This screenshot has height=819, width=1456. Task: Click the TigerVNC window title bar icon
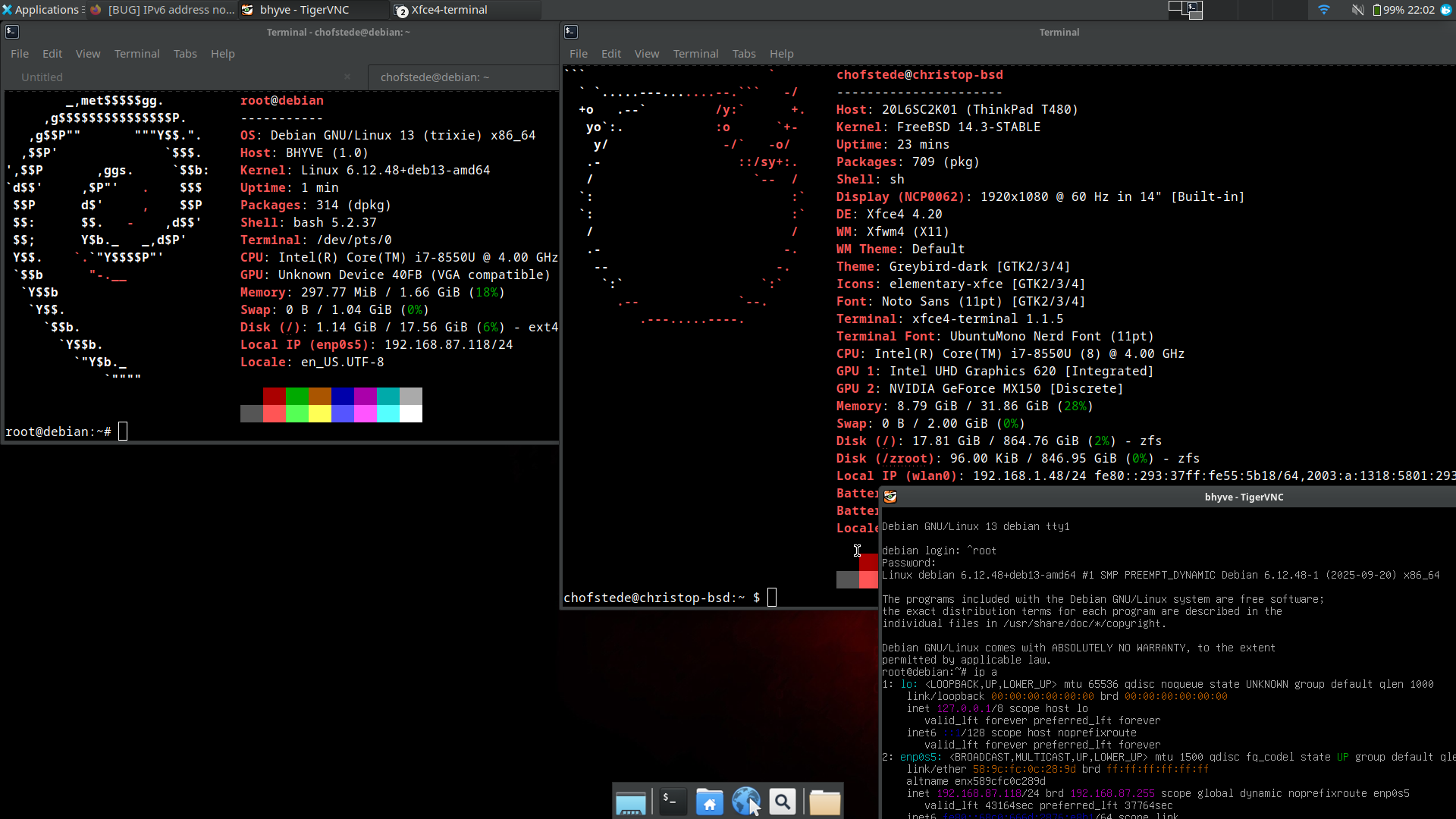point(890,497)
